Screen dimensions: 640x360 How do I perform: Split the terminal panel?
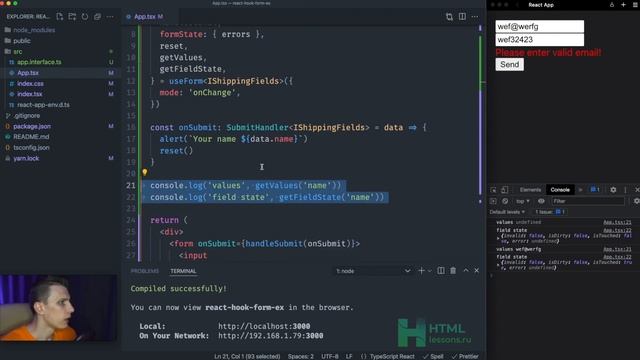[x=441, y=270]
